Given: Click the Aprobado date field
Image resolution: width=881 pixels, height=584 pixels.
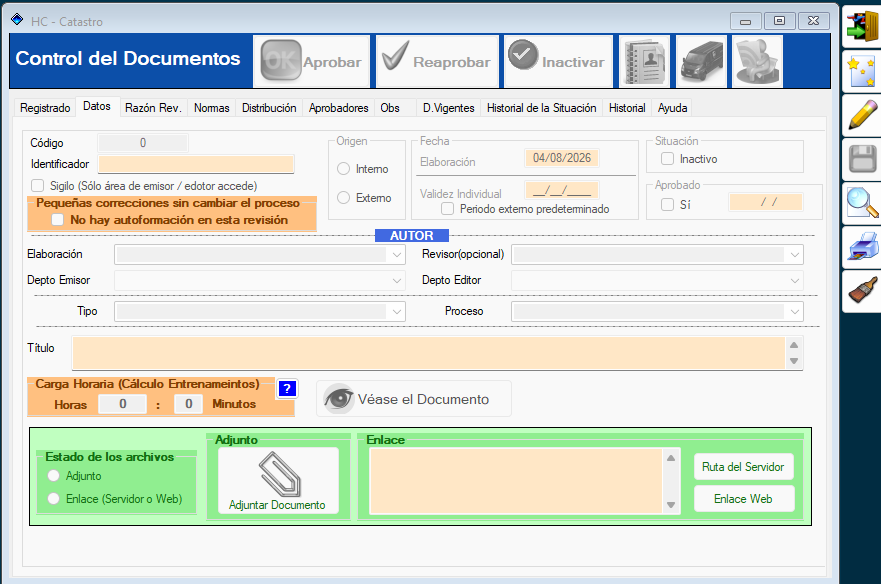Looking at the screenshot, I should pyautogui.click(x=766, y=202).
